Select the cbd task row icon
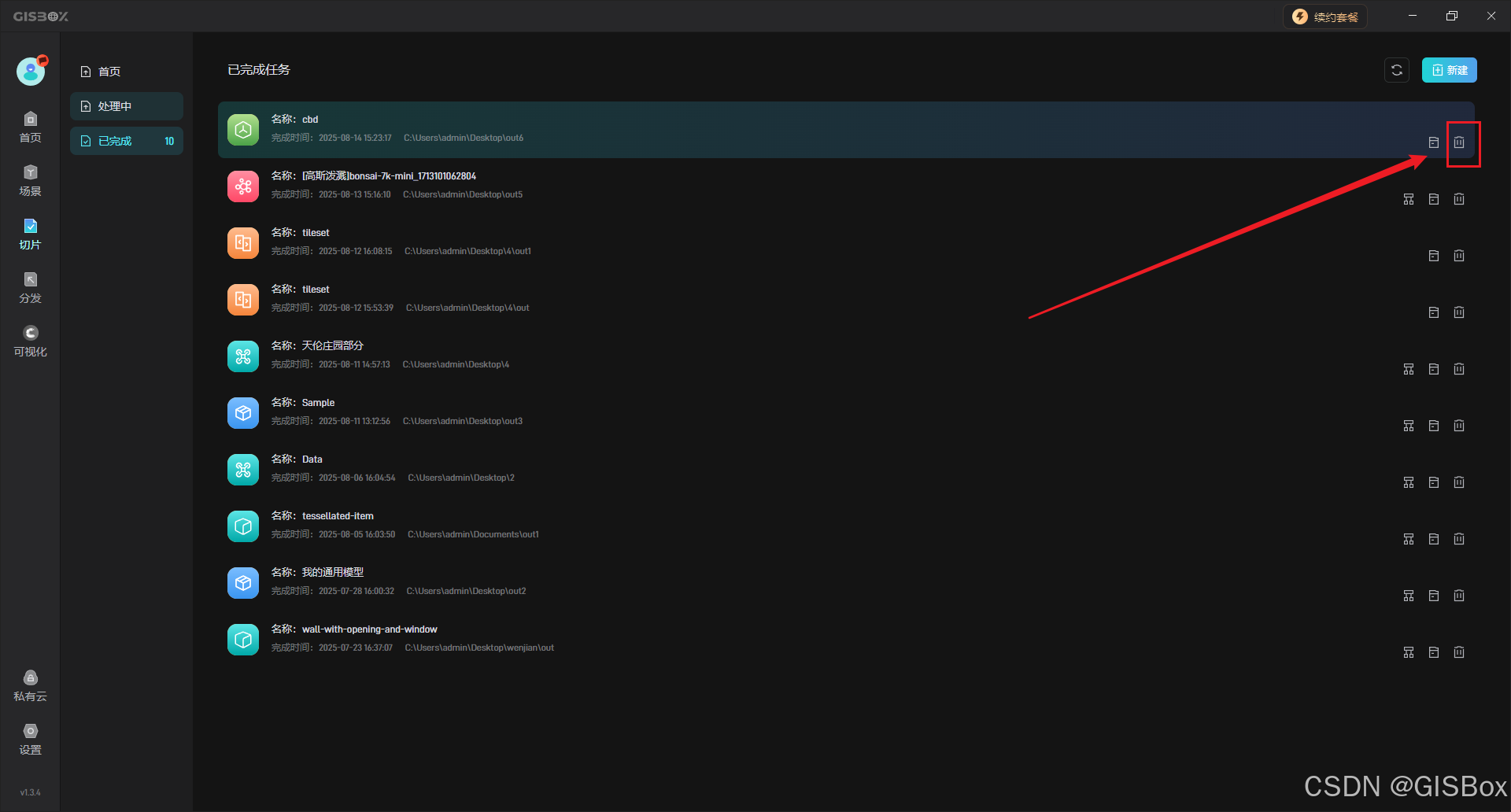This screenshot has width=1511, height=812. click(x=243, y=130)
